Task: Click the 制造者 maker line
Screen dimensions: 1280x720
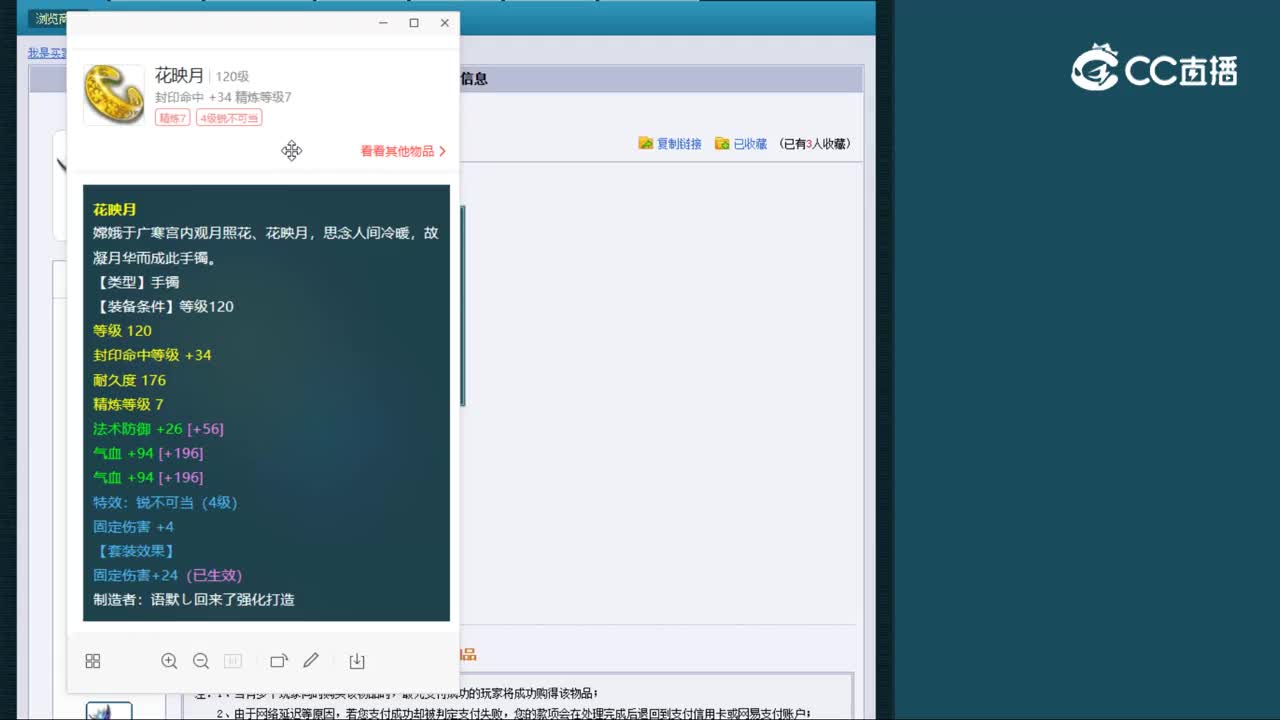Action: [x=194, y=600]
